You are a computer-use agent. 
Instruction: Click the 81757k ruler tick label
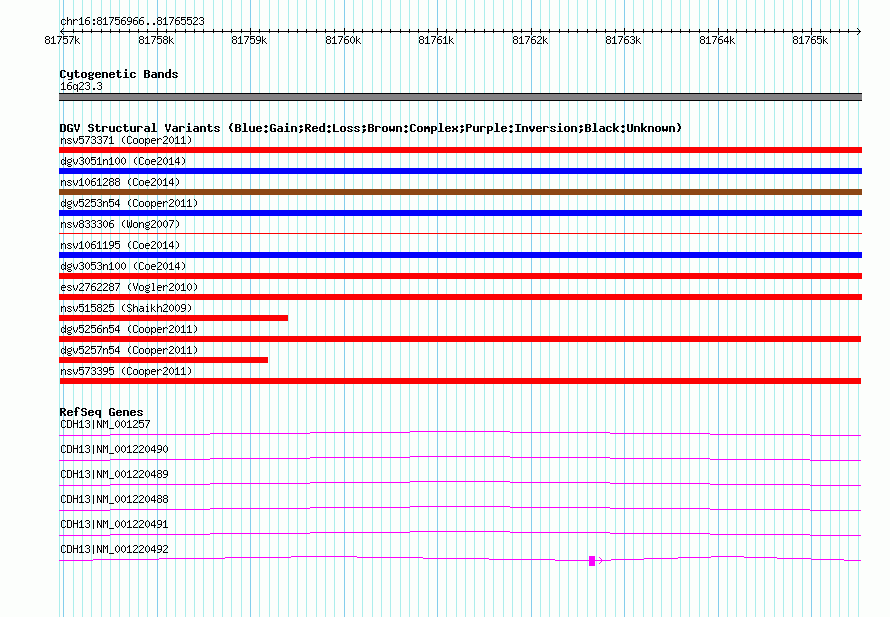pos(62,40)
